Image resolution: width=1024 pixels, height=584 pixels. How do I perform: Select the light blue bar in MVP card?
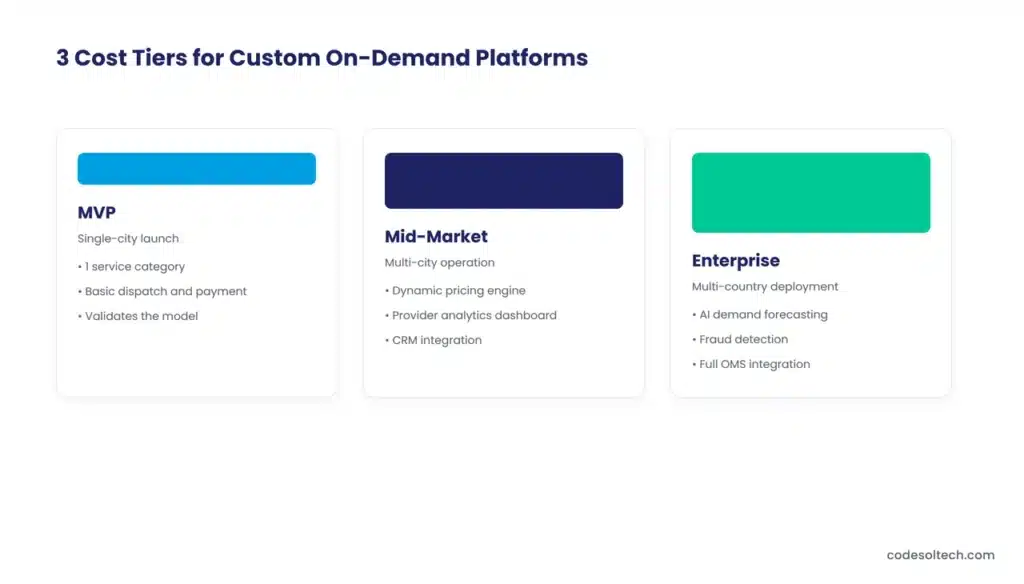tap(197, 169)
